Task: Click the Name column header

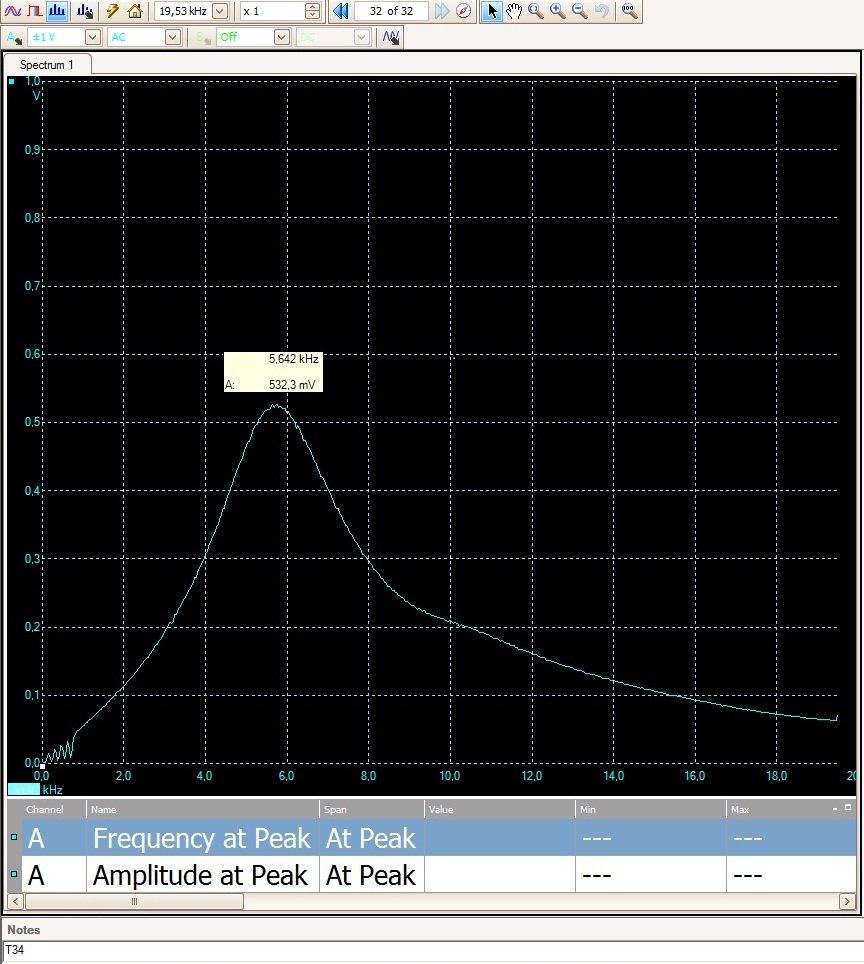Action: (x=203, y=810)
